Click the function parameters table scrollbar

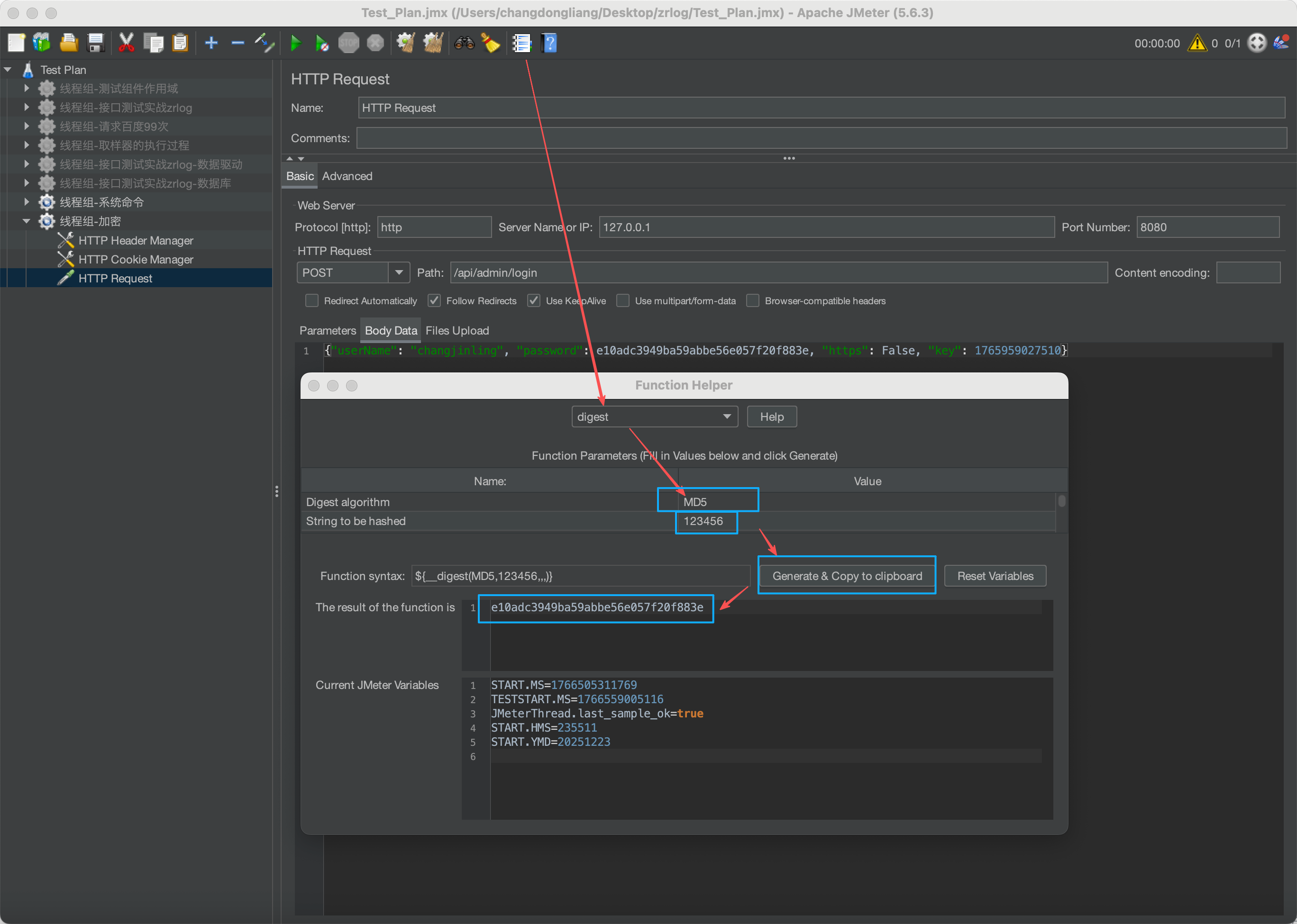1061,501
